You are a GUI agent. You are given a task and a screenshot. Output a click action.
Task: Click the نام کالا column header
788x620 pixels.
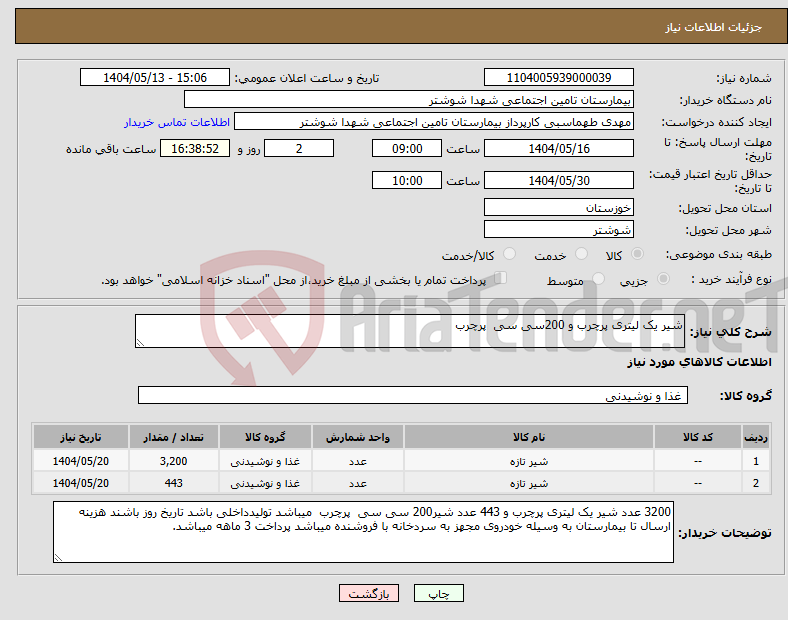pyautogui.click(x=529, y=437)
